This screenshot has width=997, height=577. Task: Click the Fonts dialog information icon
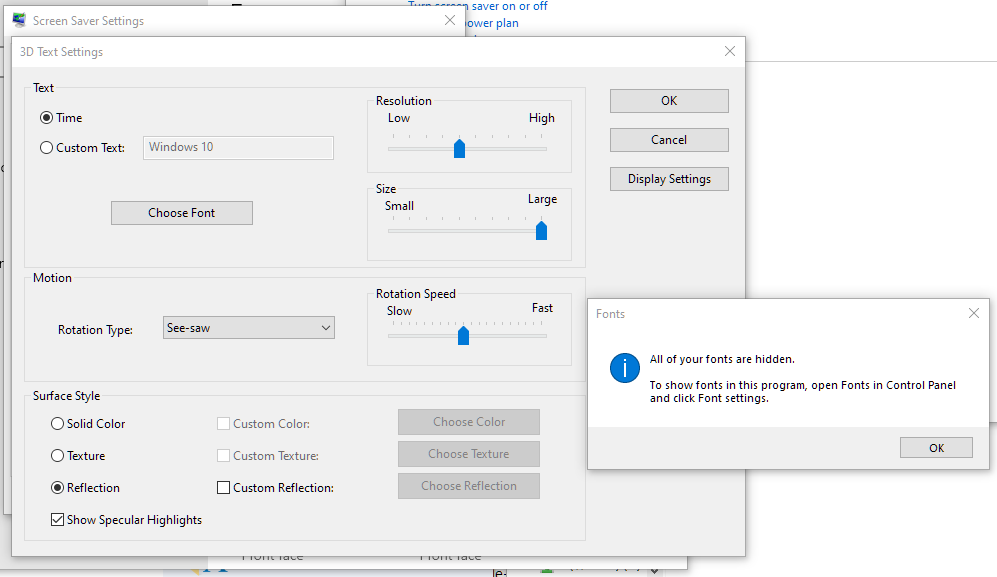pyautogui.click(x=624, y=368)
